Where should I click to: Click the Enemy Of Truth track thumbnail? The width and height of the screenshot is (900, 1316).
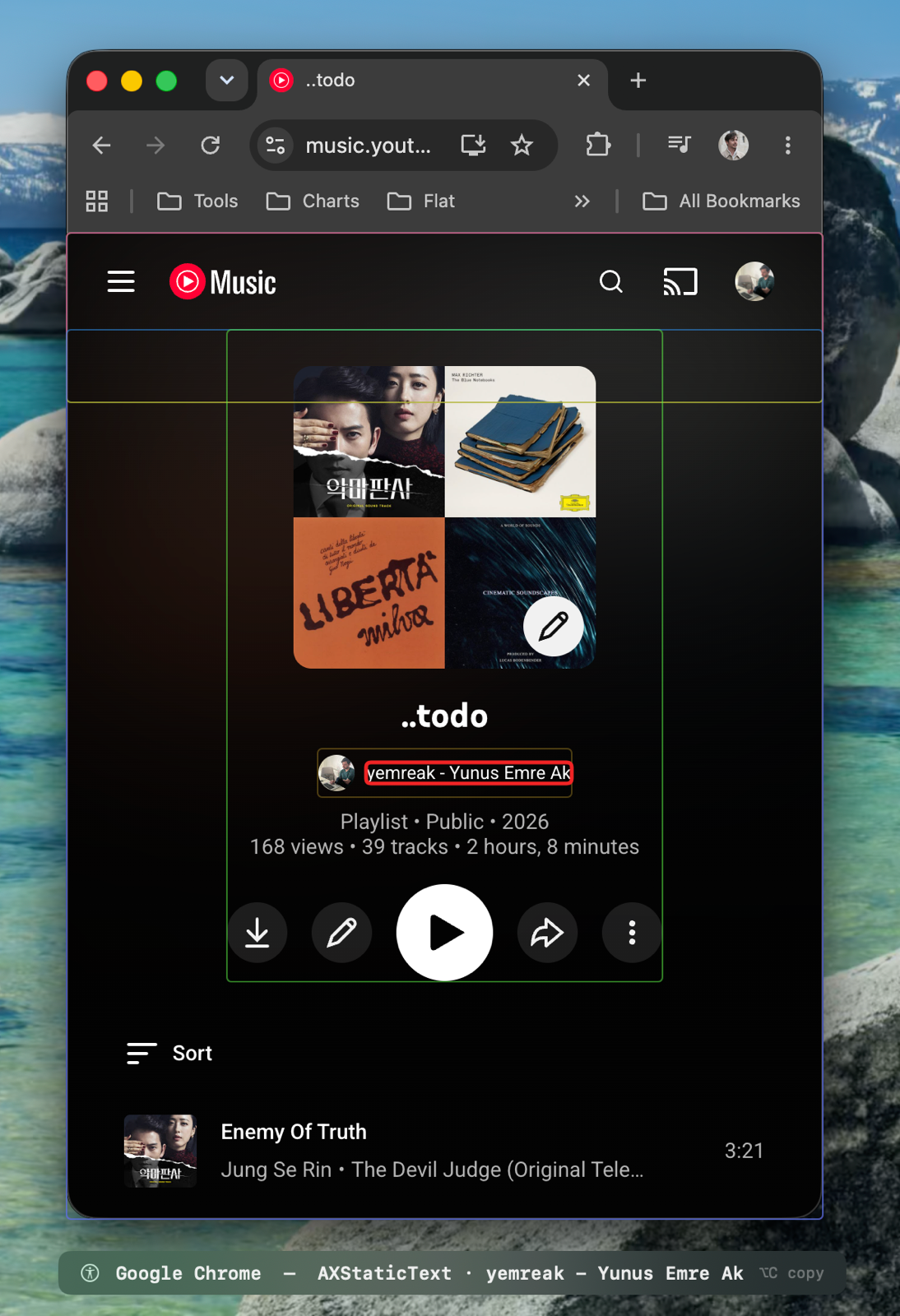(160, 1151)
